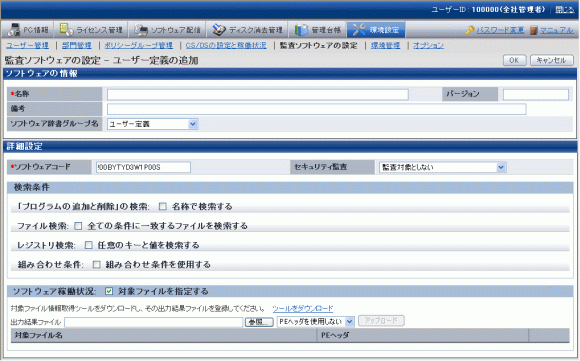580x361 pixels.
Task: Click the 参照 browse button
Action: point(259,322)
